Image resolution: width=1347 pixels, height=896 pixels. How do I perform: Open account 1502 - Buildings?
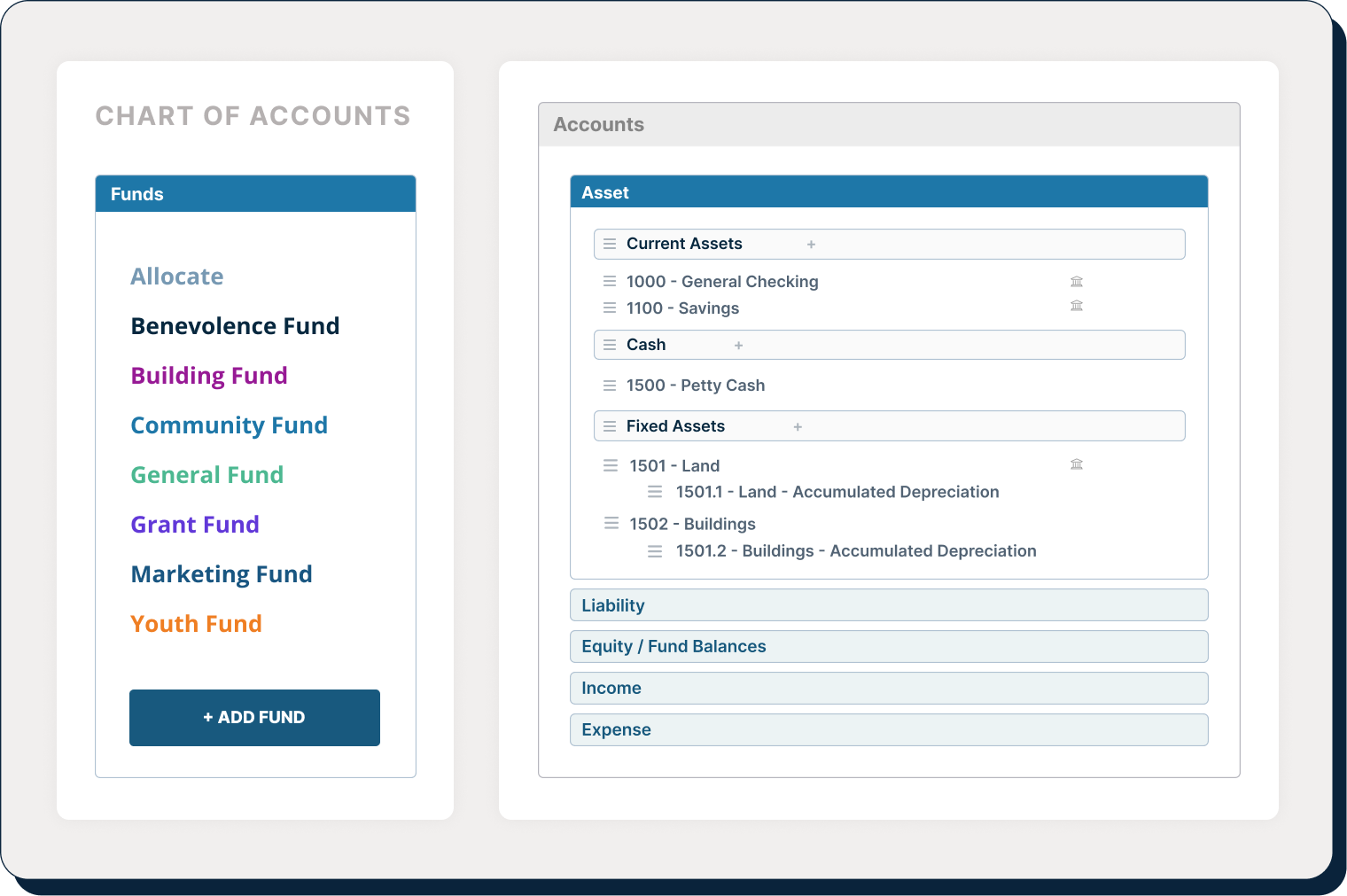[692, 524]
